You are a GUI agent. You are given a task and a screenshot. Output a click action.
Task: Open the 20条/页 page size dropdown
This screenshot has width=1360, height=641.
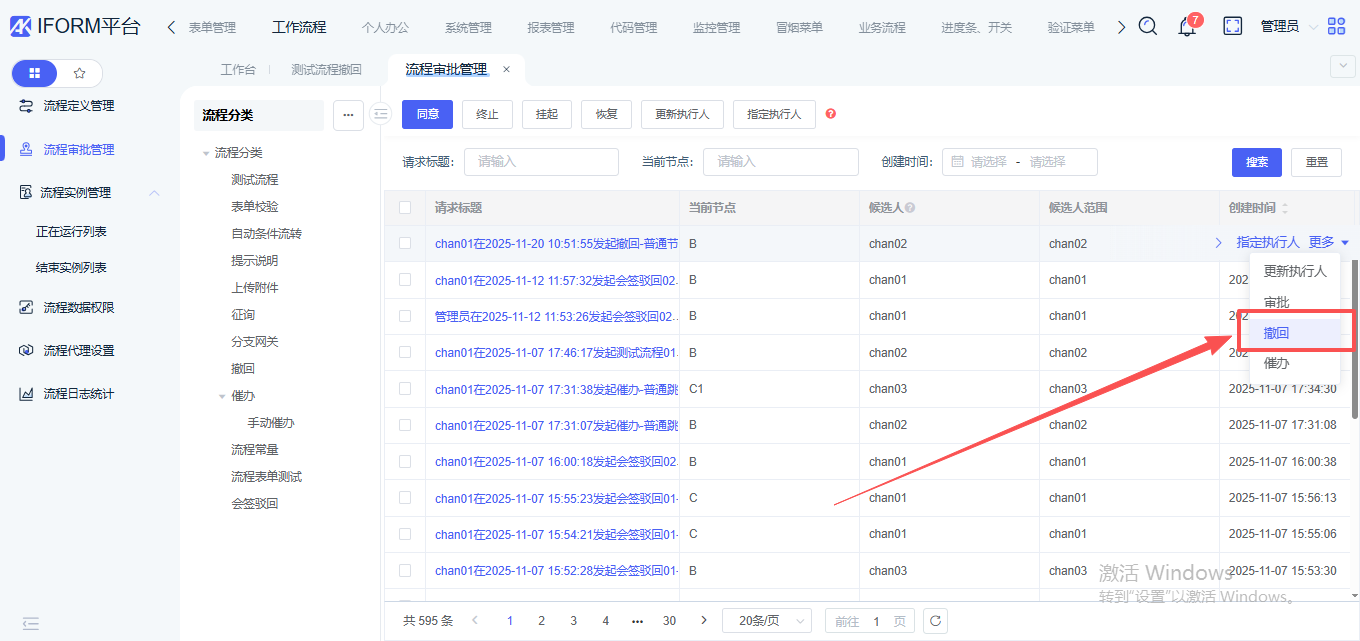point(766,621)
